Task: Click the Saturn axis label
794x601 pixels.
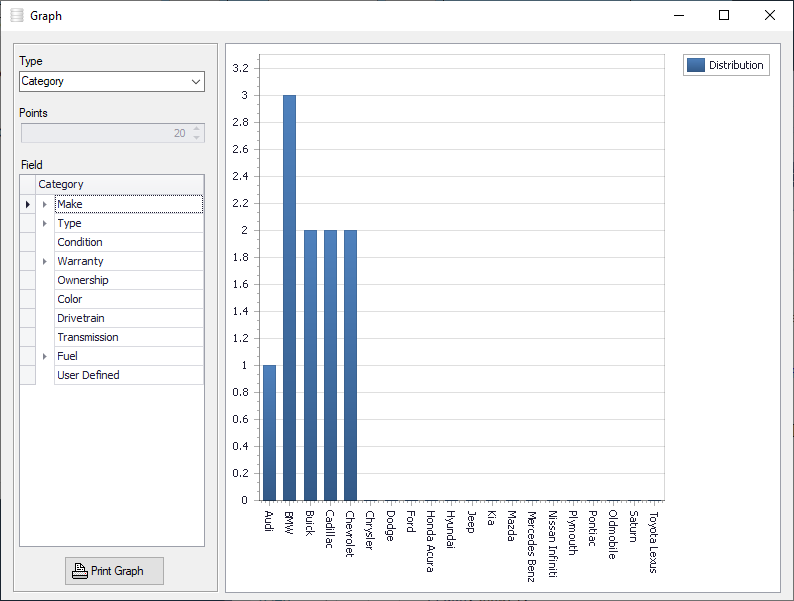Action: (633, 527)
